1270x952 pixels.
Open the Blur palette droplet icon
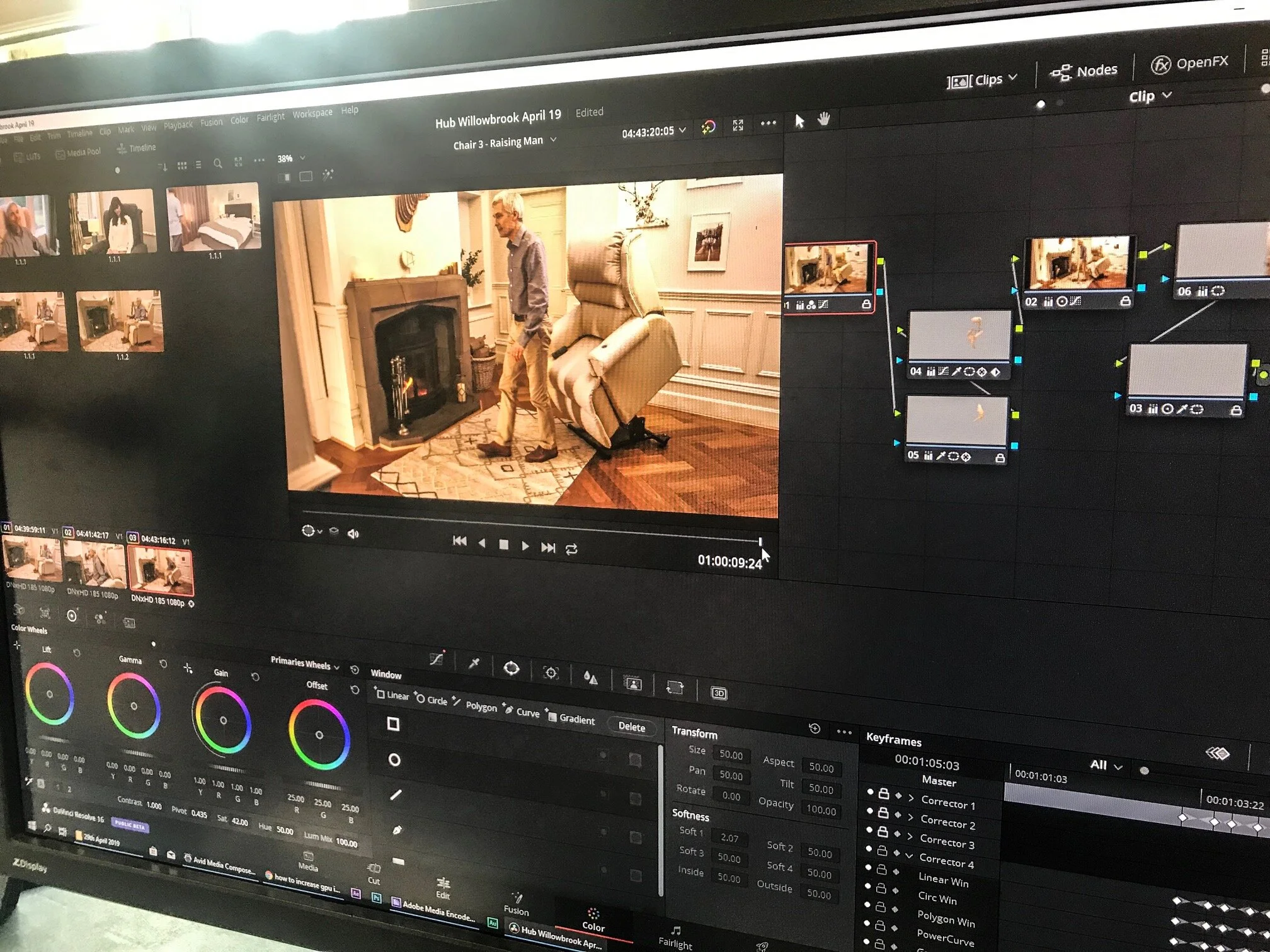(x=590, y=677)
